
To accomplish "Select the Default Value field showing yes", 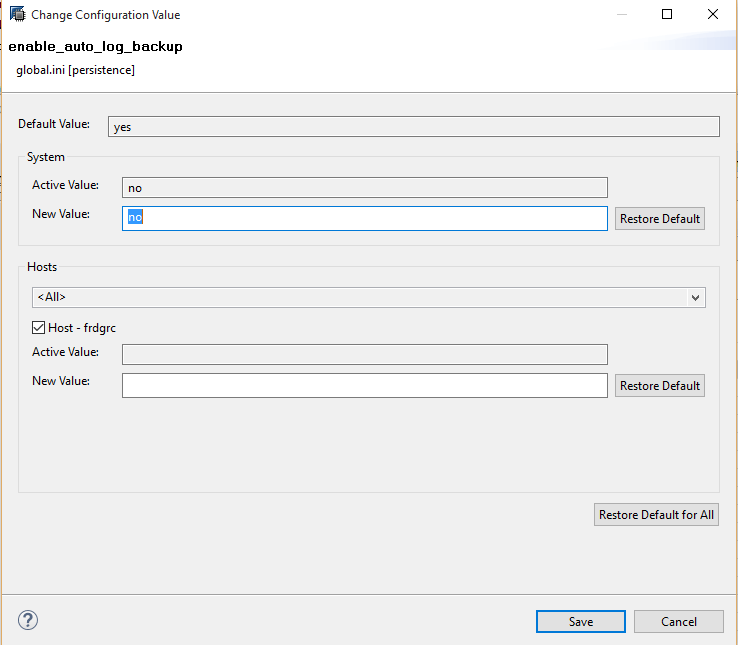I will [x=414, y=127].
